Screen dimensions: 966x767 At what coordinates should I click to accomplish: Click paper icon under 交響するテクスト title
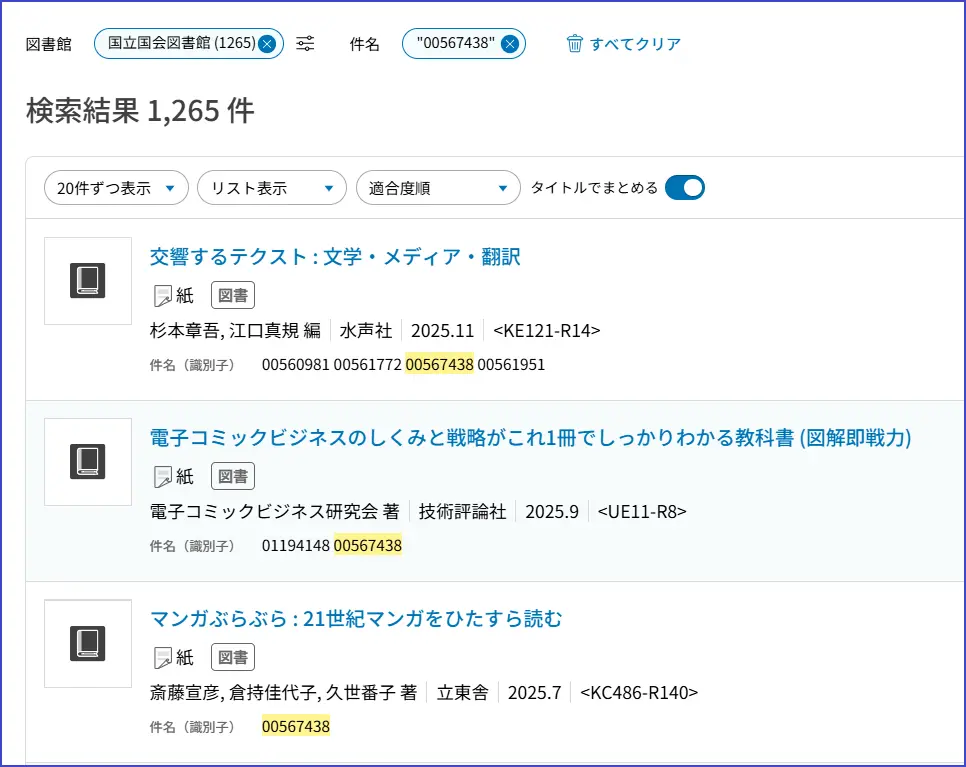(163, 296)
